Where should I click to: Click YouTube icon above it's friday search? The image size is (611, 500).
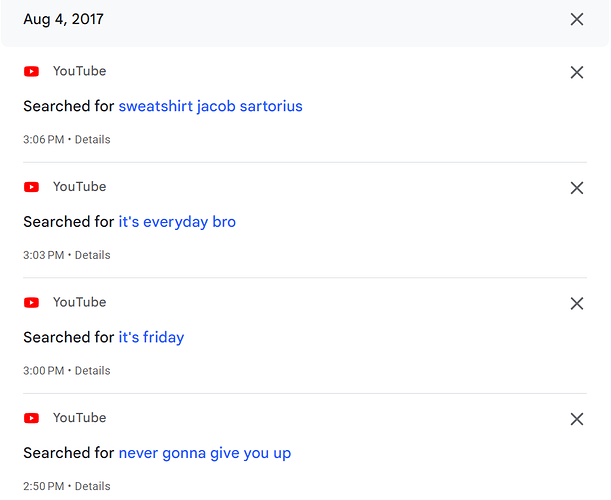pyautogui.click(x=31, y=303)
